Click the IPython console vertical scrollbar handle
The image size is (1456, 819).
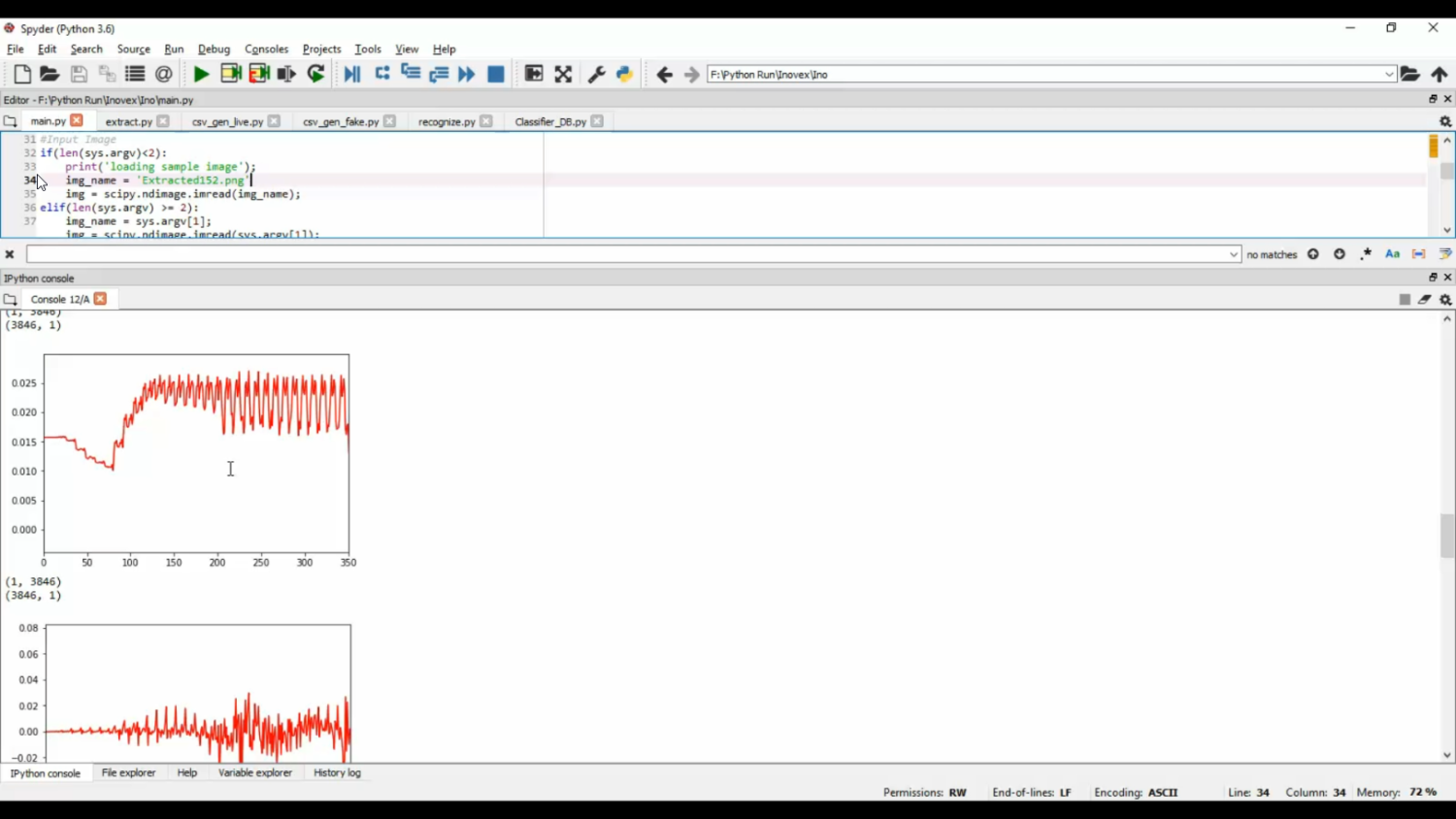[1447, 536]
